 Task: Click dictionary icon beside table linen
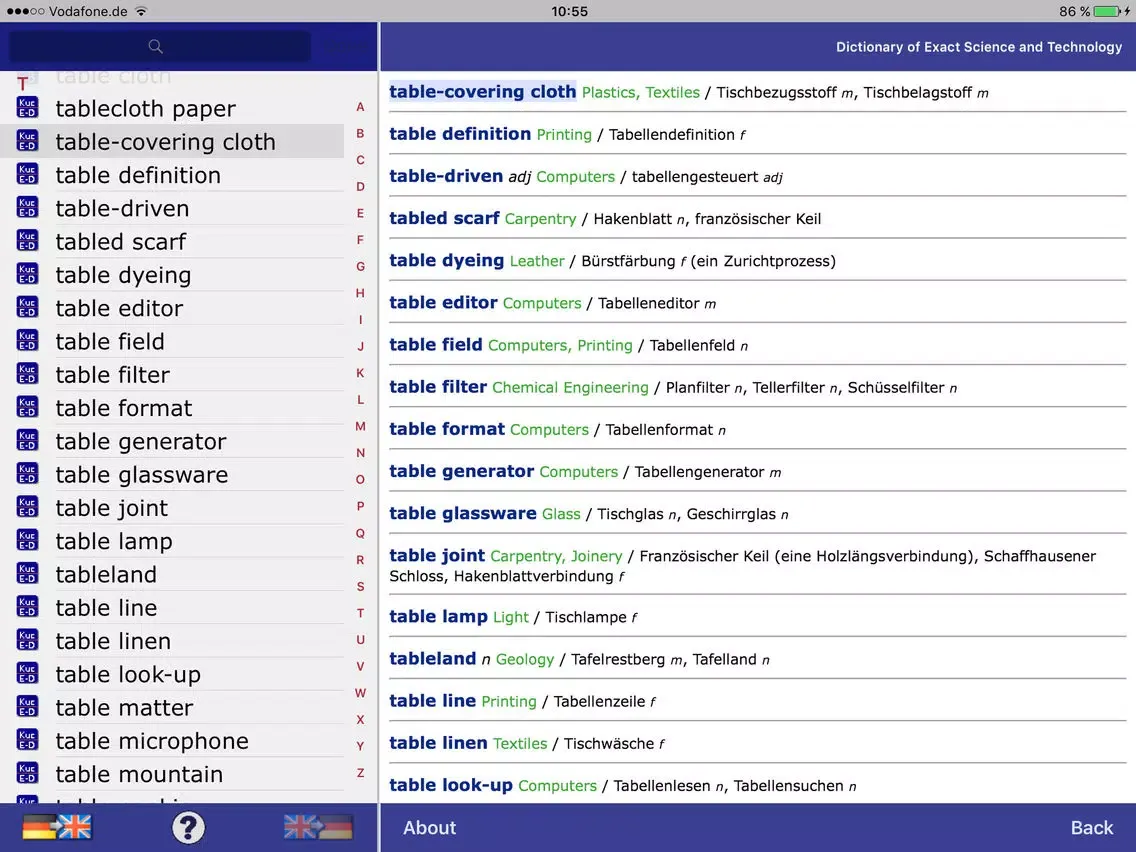(x=28, y=640)
